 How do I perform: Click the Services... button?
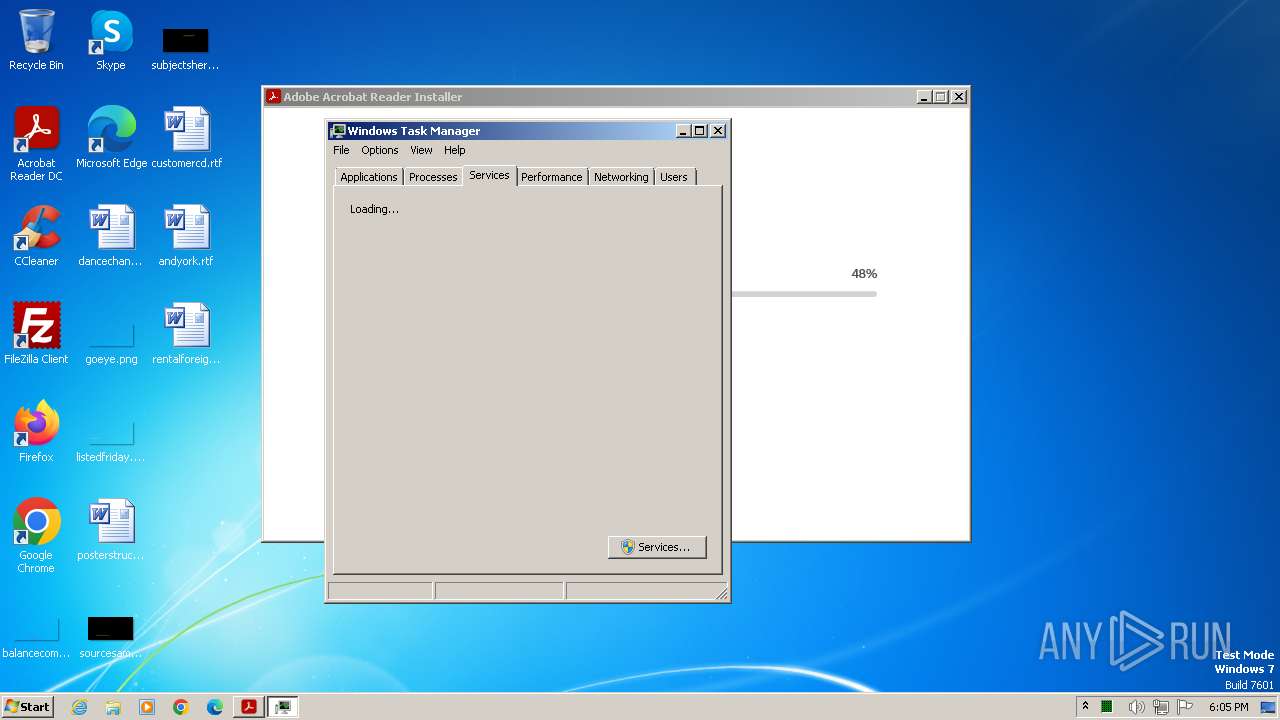click(x=657, y=547)
